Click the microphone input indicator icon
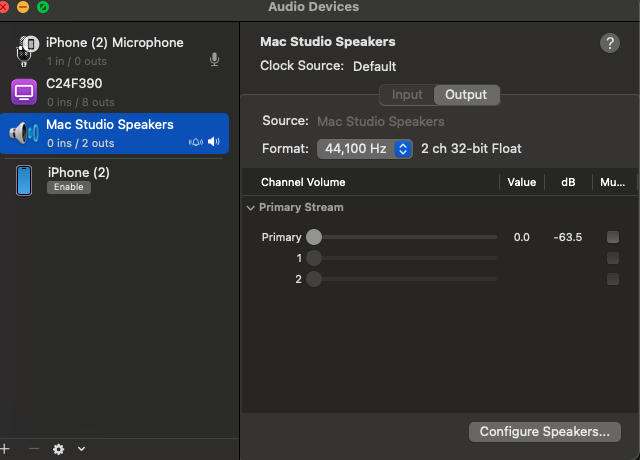 point(214,60)
